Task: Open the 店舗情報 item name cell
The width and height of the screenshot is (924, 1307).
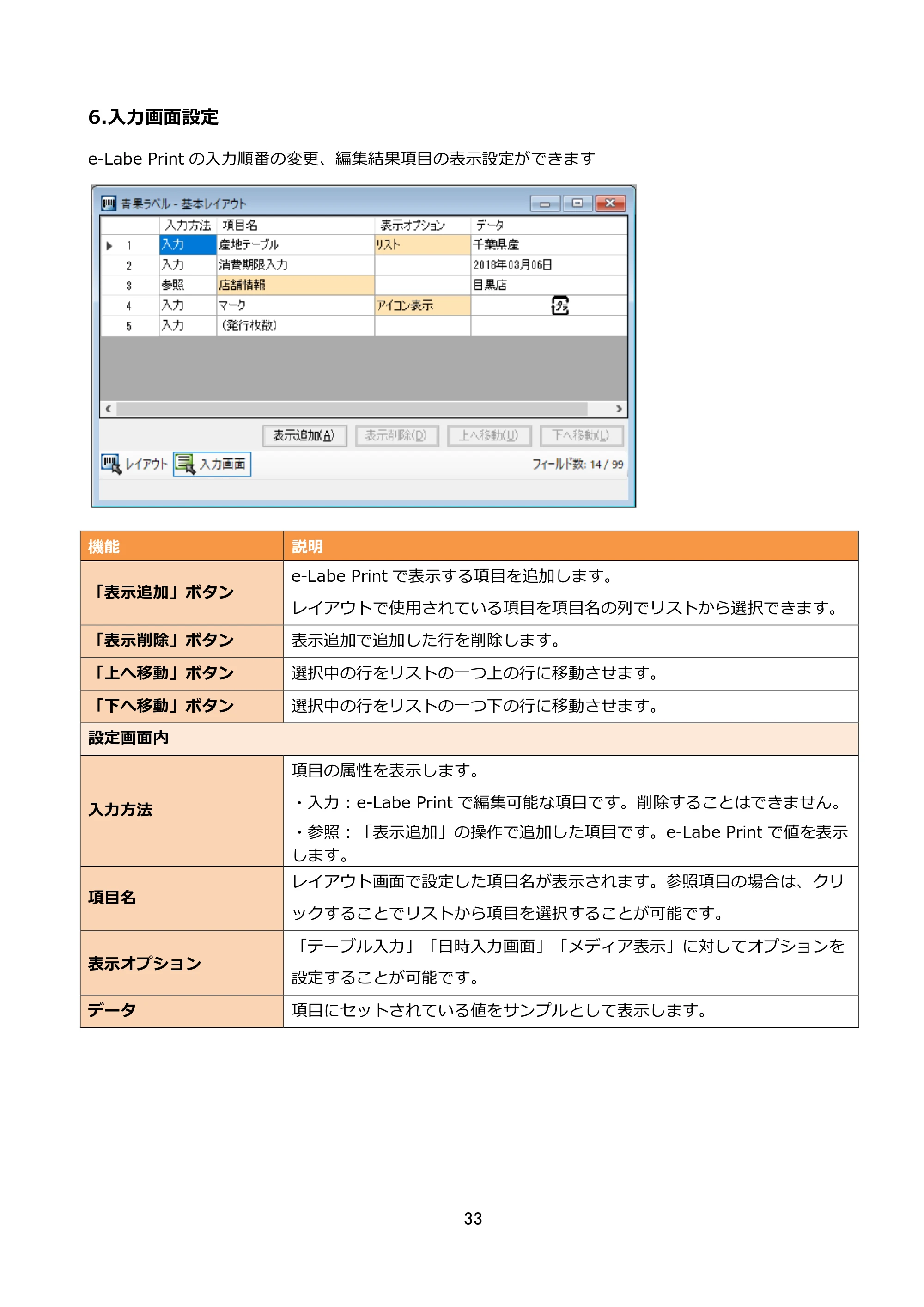Action: 296,285
